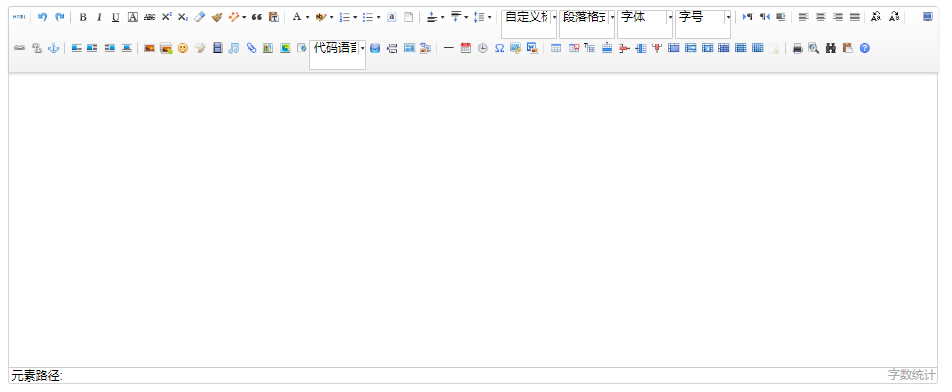
Task: Click the eraser to remove formatting
Action: coord(200,17)
